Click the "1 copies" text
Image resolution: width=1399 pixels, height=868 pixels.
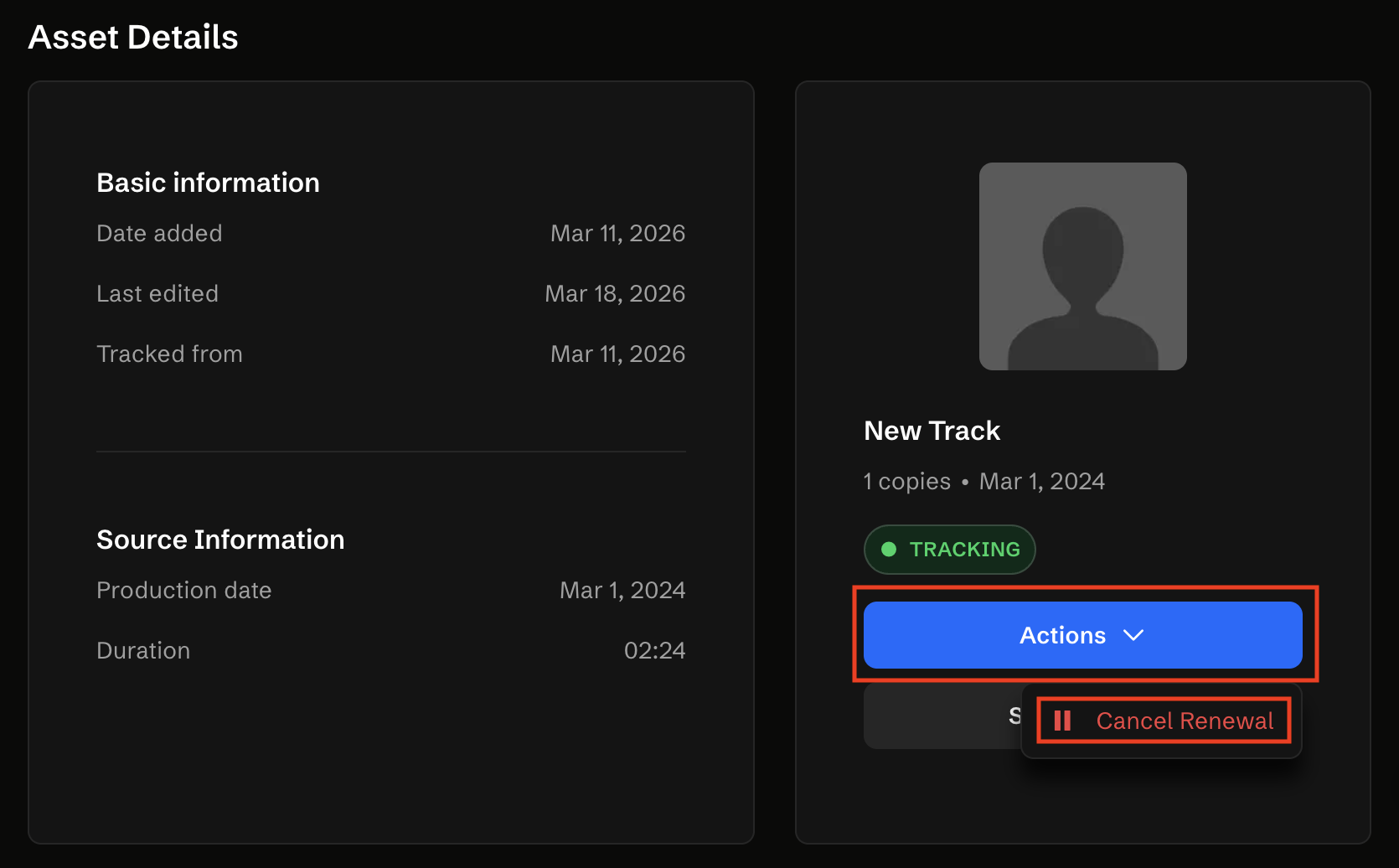tap(907, 481)
